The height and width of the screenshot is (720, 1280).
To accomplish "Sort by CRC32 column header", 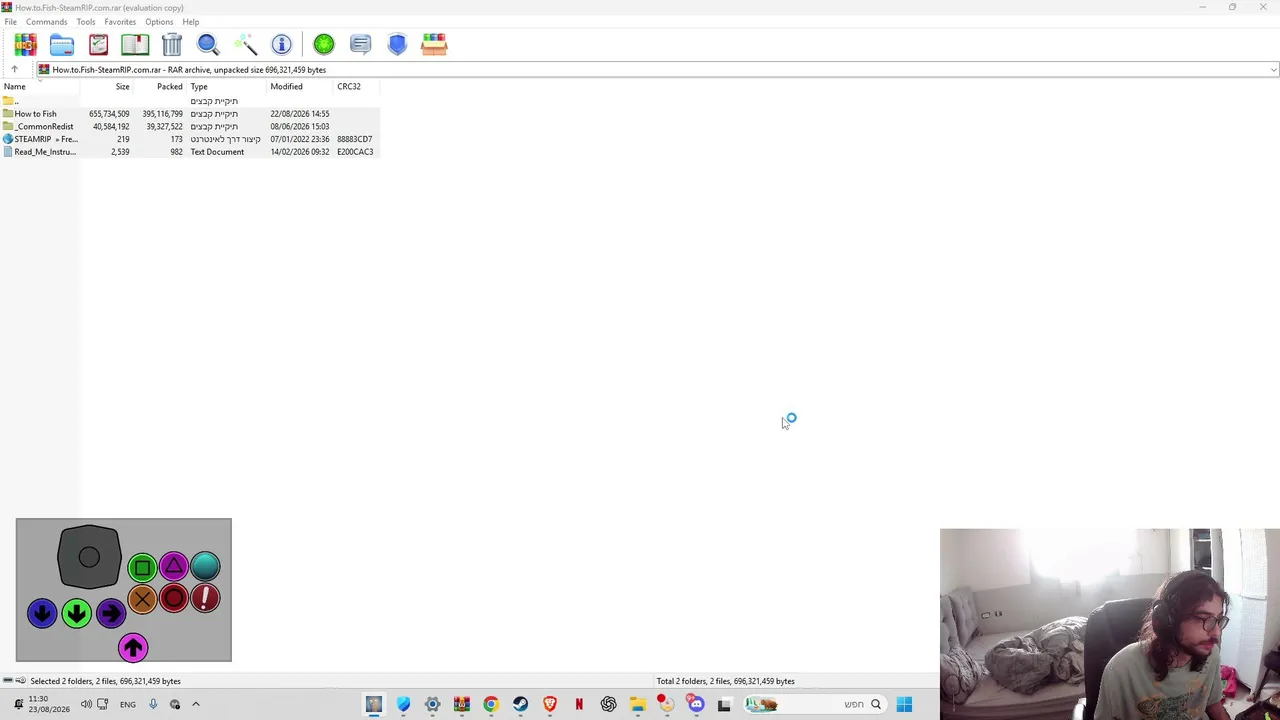I will click(x=356, y=87).
